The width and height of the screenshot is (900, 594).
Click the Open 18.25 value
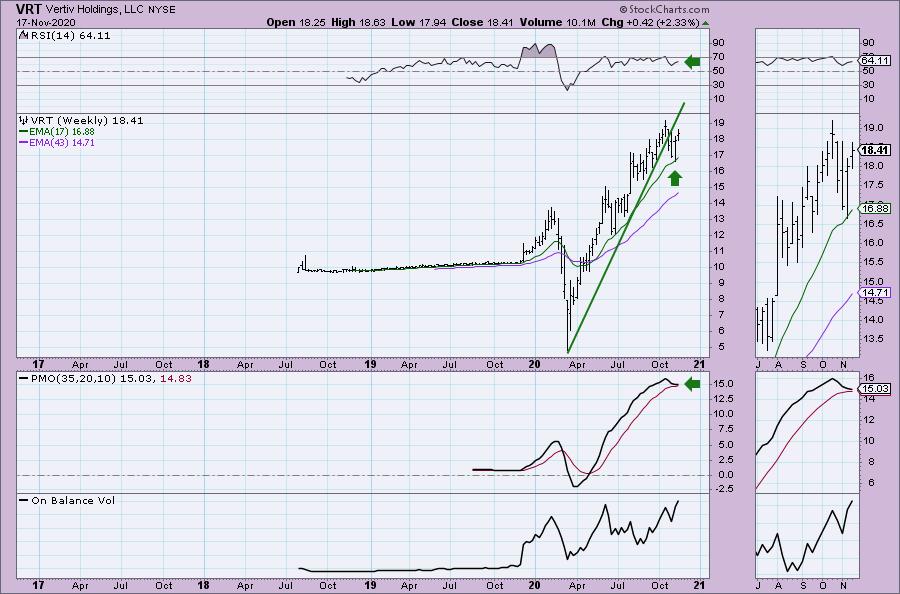[296, 22]
